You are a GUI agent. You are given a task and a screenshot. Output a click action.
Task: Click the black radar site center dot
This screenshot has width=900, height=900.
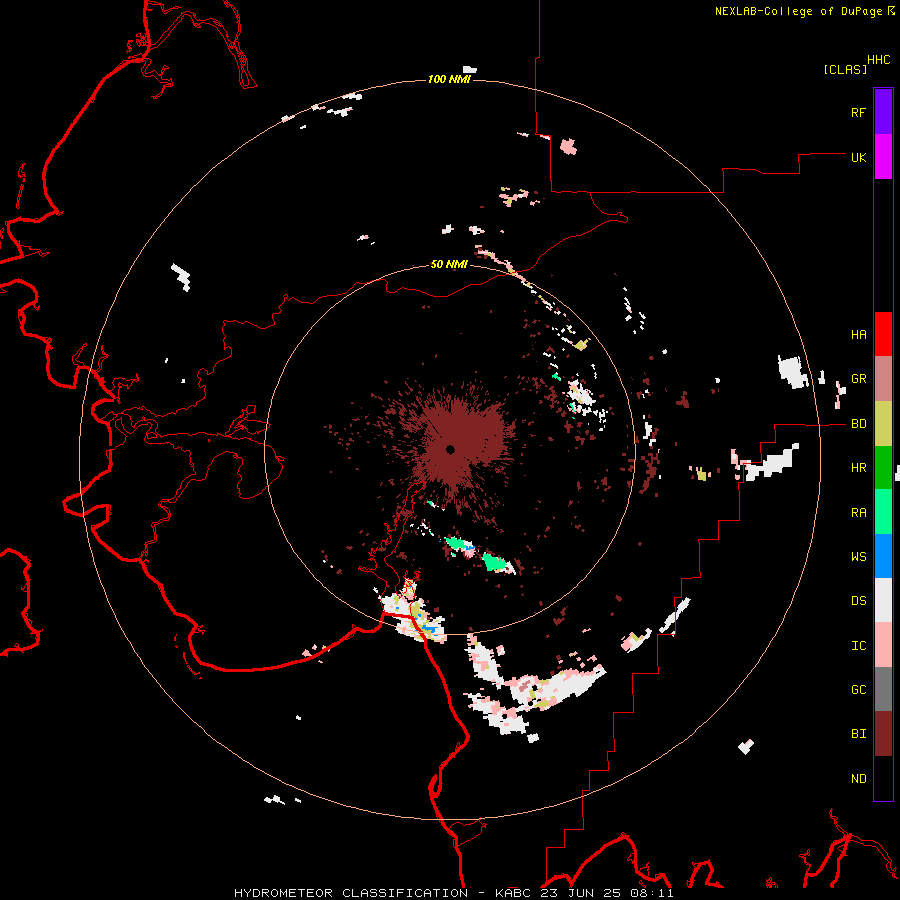[451, 449]
